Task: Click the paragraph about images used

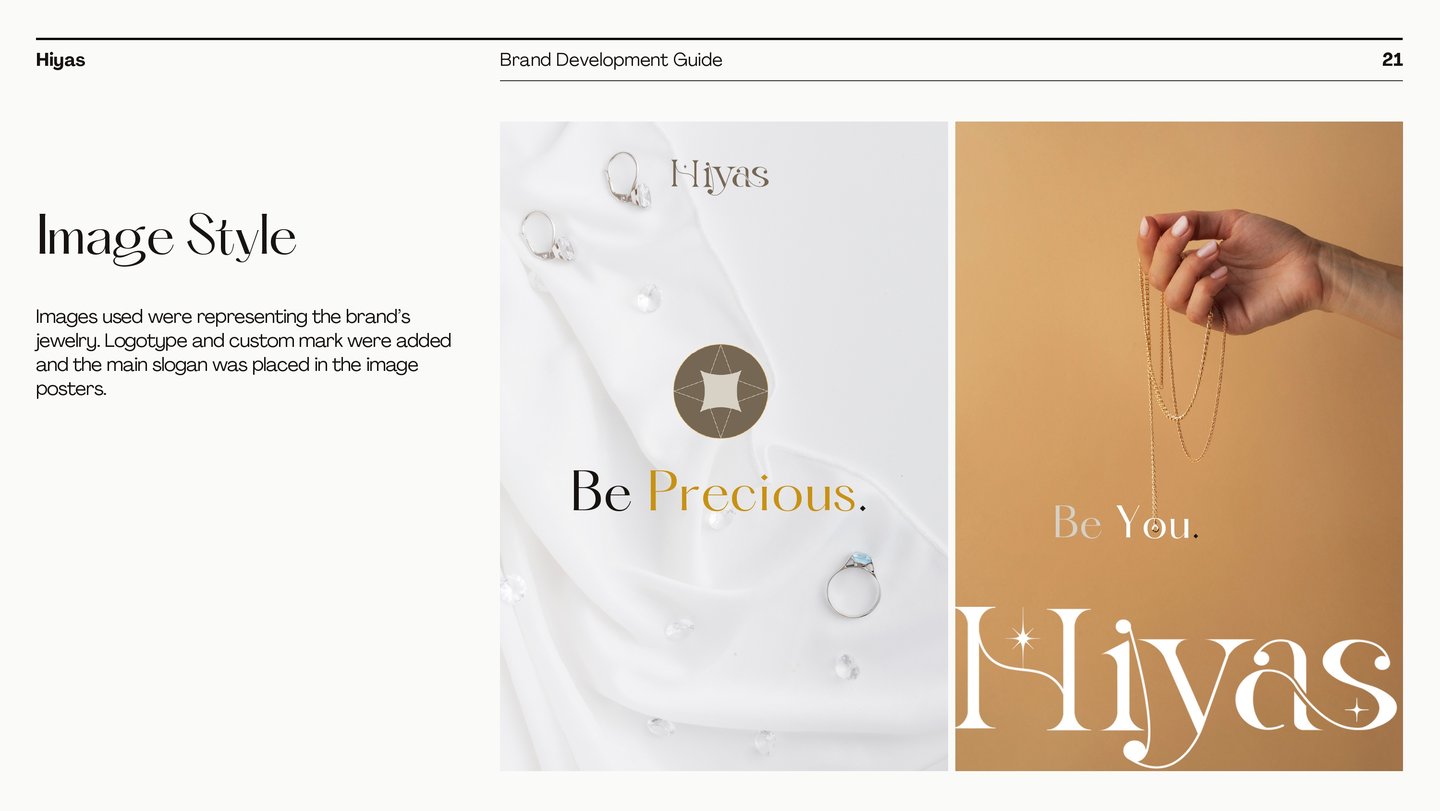Action: click(x=243, y=352)
